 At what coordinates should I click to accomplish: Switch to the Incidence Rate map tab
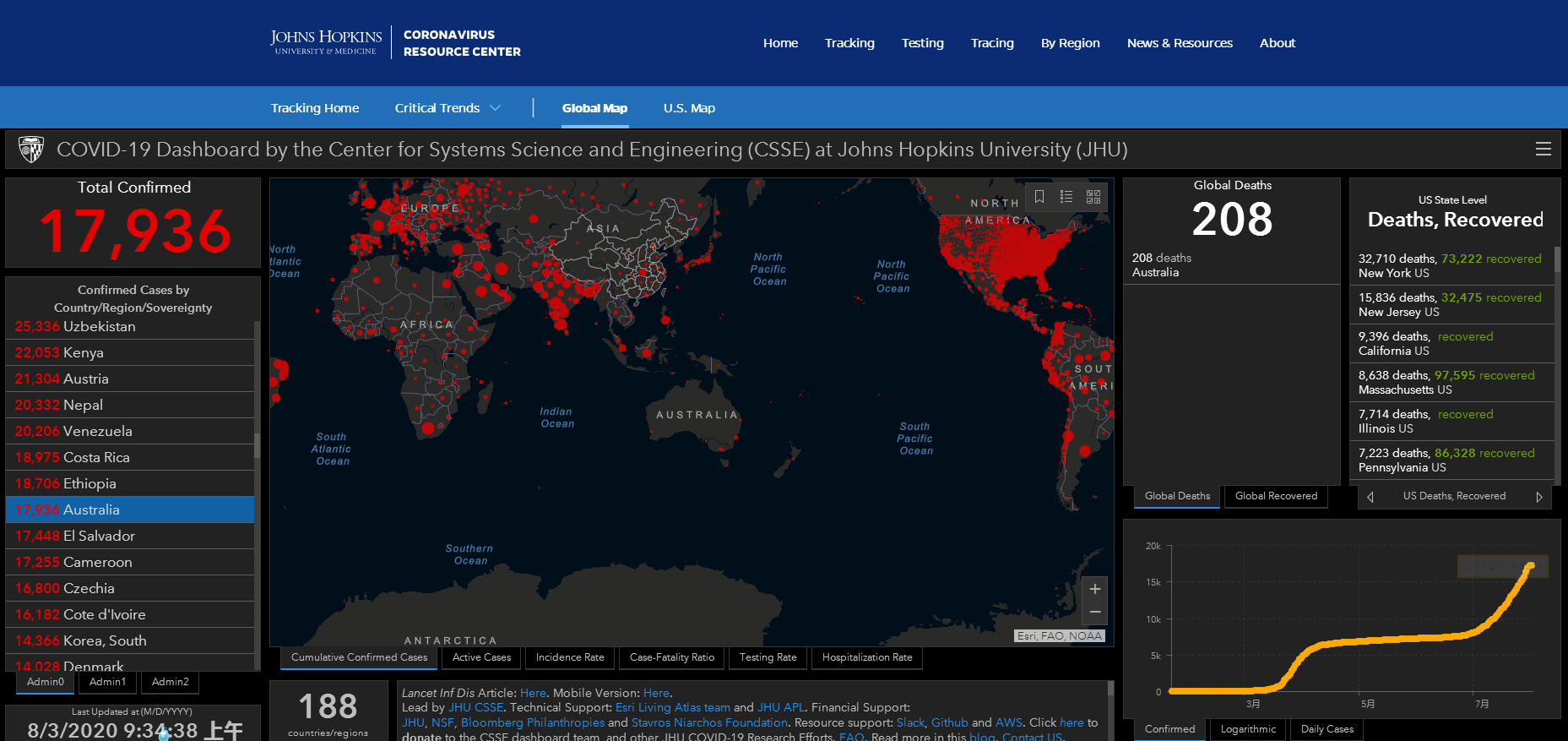click(570, 657)
